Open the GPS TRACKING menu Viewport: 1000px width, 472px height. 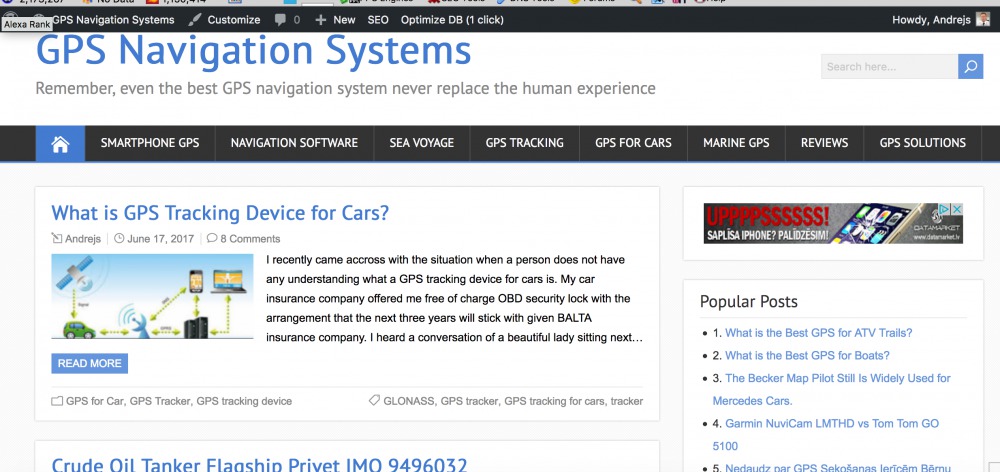pyautogui.click(x=524, y=144)
